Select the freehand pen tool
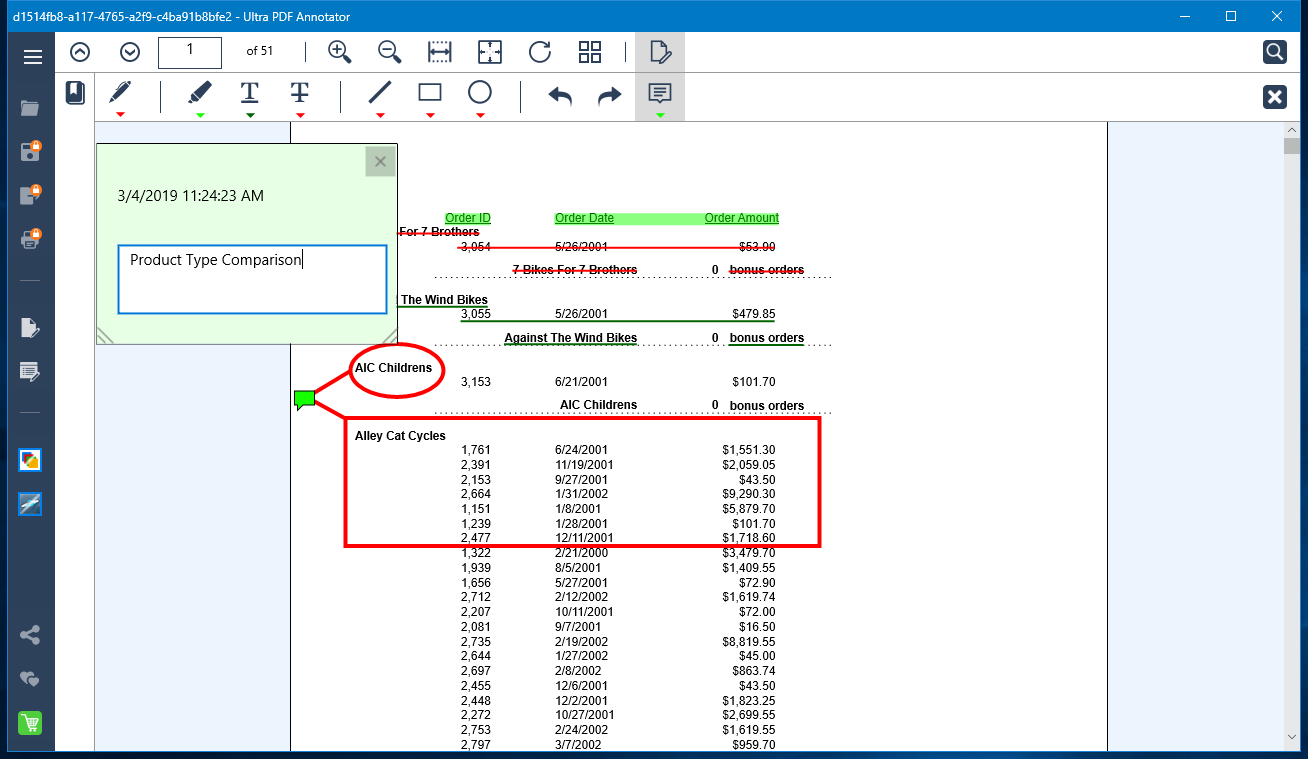 [x=120, y=95]
